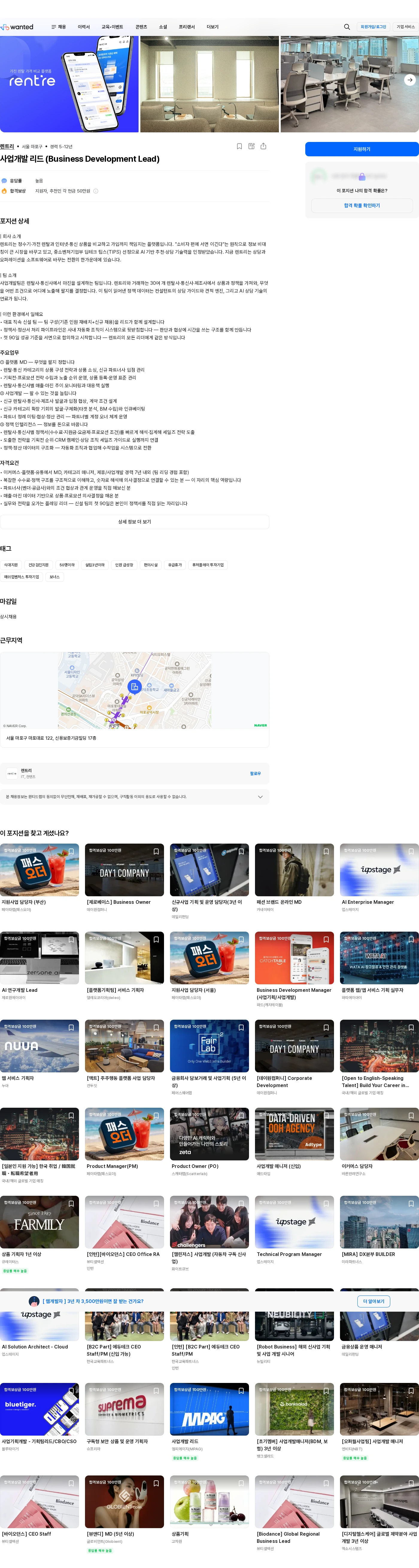Click 합격 확률 확인하기
Viewport: 419px width, 1568px height.
[362, 206]
